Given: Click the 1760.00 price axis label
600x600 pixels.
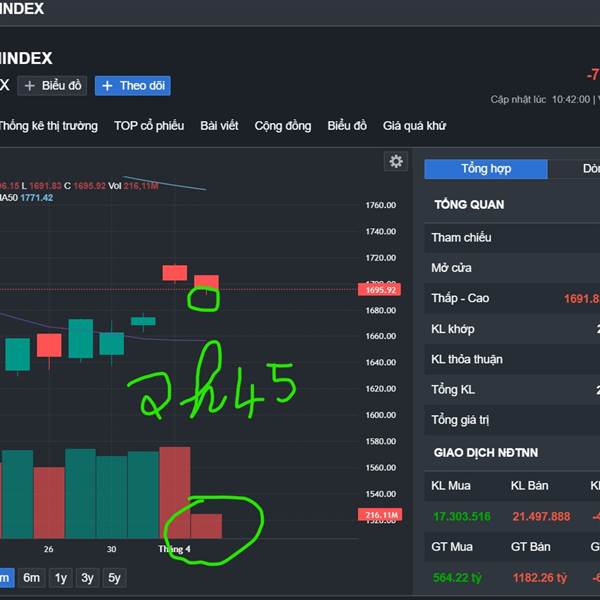Looking at the screenshot, I should 381,205.
